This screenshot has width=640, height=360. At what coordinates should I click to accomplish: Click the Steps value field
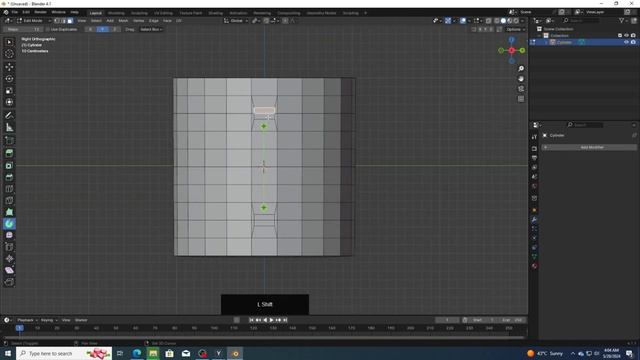[23, 29]
